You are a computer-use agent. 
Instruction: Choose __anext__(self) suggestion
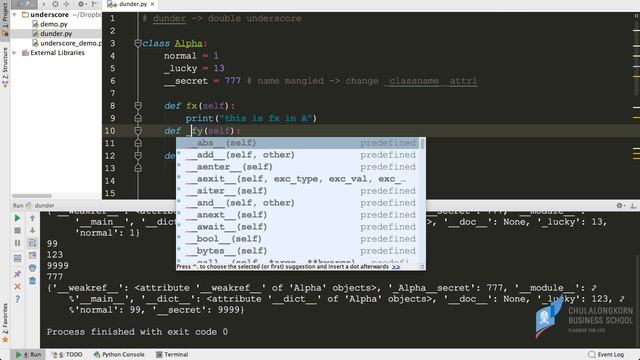(298, 215)
